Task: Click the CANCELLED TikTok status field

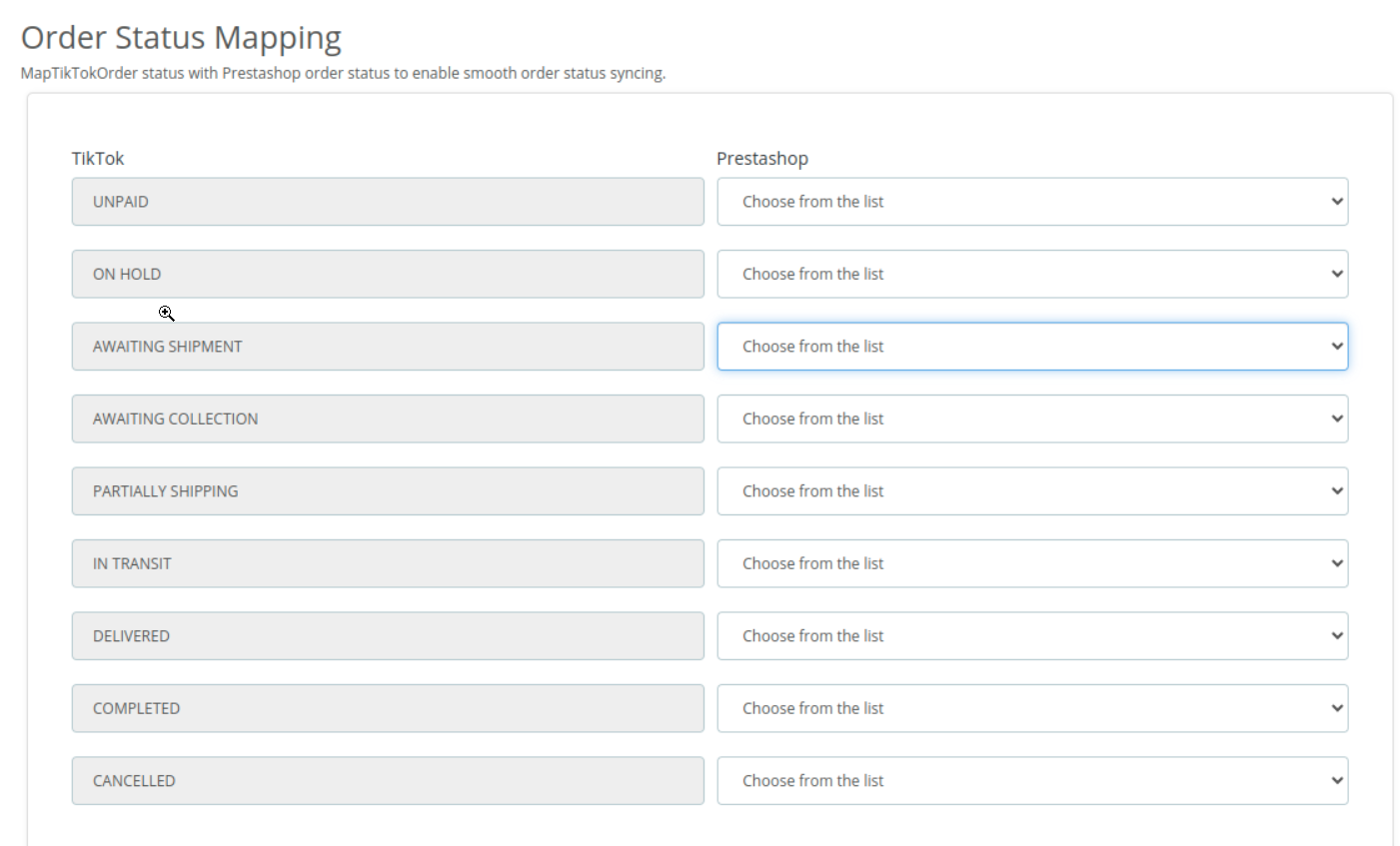Action: (x=388, y=781)
